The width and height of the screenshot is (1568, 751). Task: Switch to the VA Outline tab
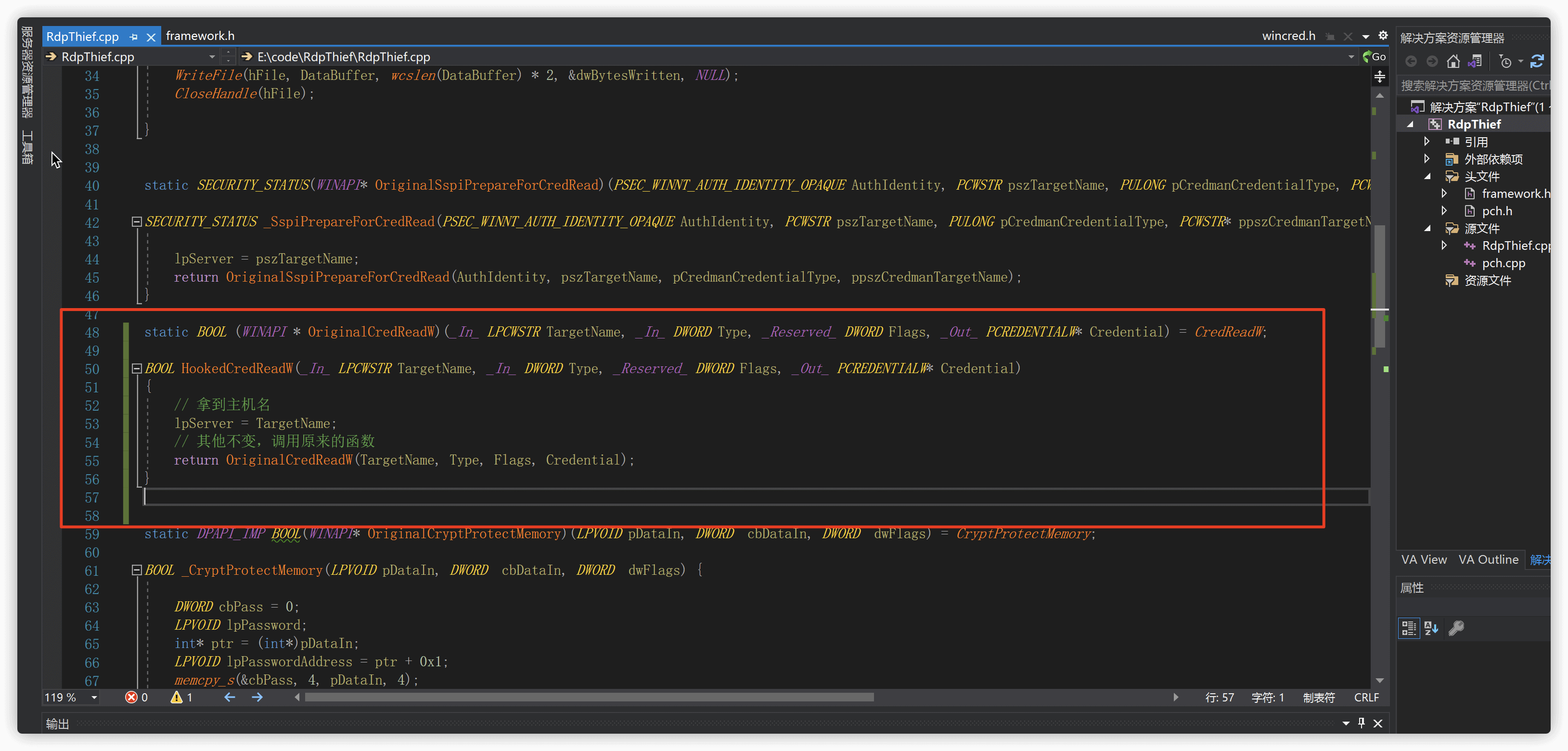(1488, 560)
